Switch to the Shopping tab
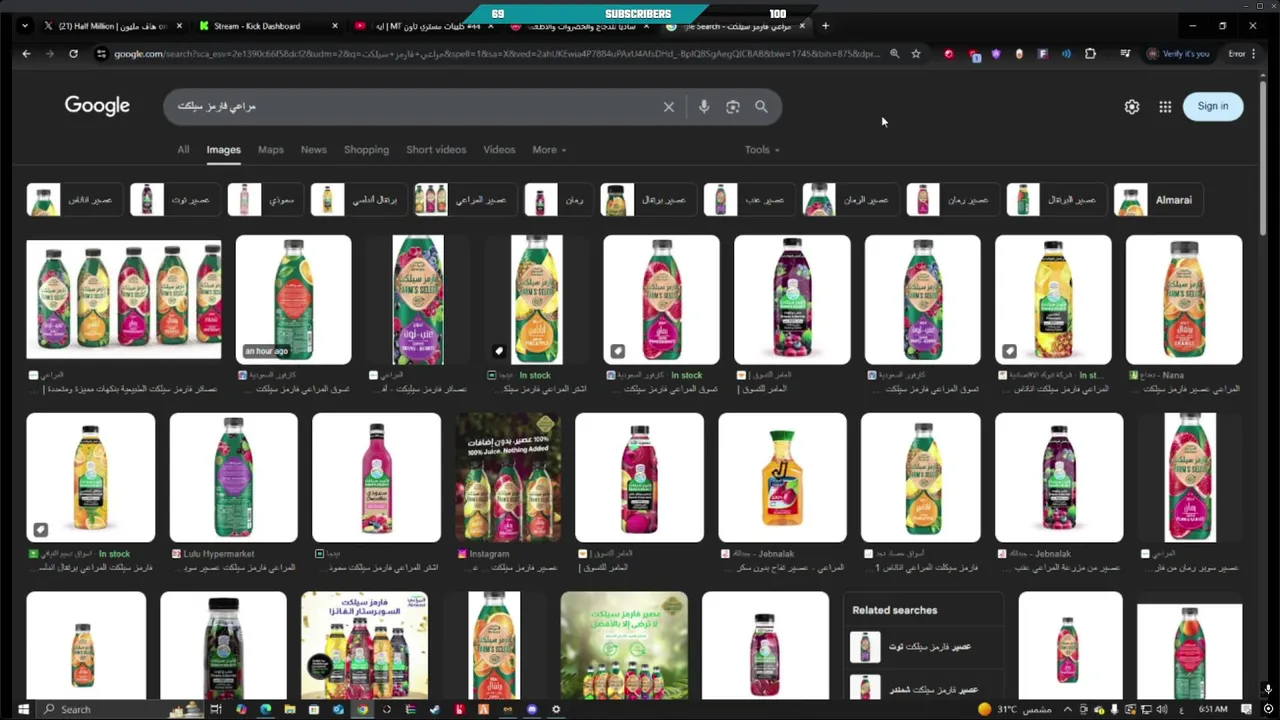1280x720 pixels. [x=366, y=150]
